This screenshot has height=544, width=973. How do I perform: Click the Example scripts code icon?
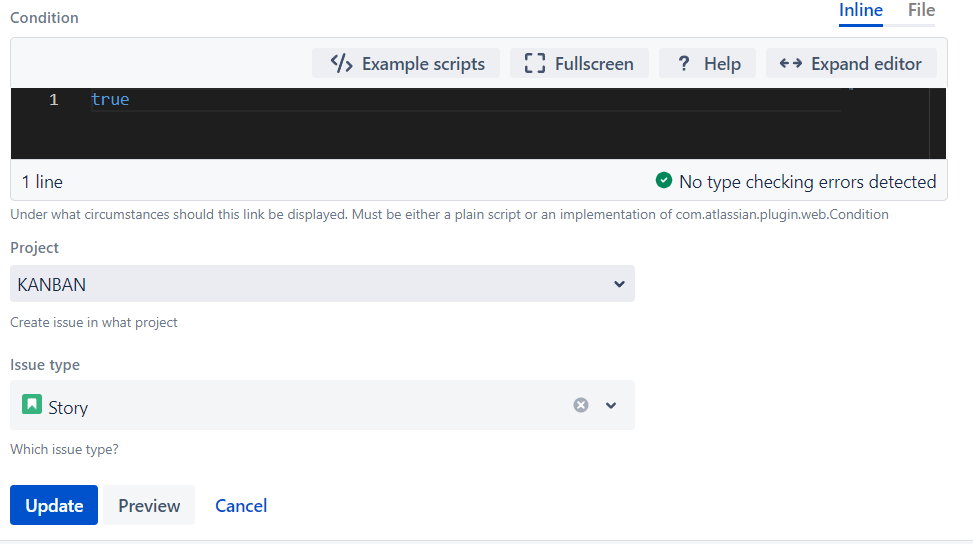pyautogui.click(x=341, y=64)
